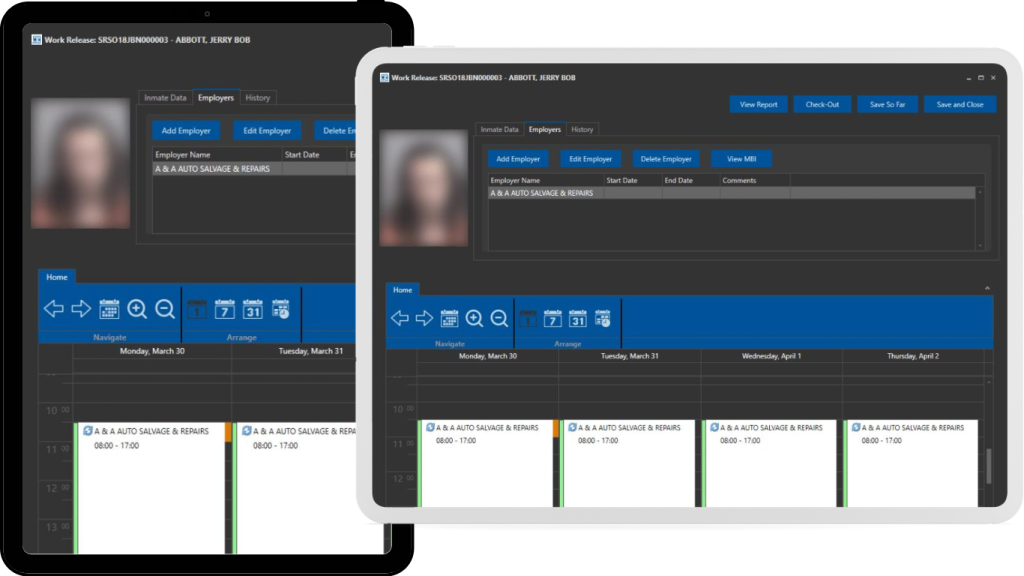Select the timeline schedule view icon
The width and height of the screenshot is (1024, 576).
[603, 320]
